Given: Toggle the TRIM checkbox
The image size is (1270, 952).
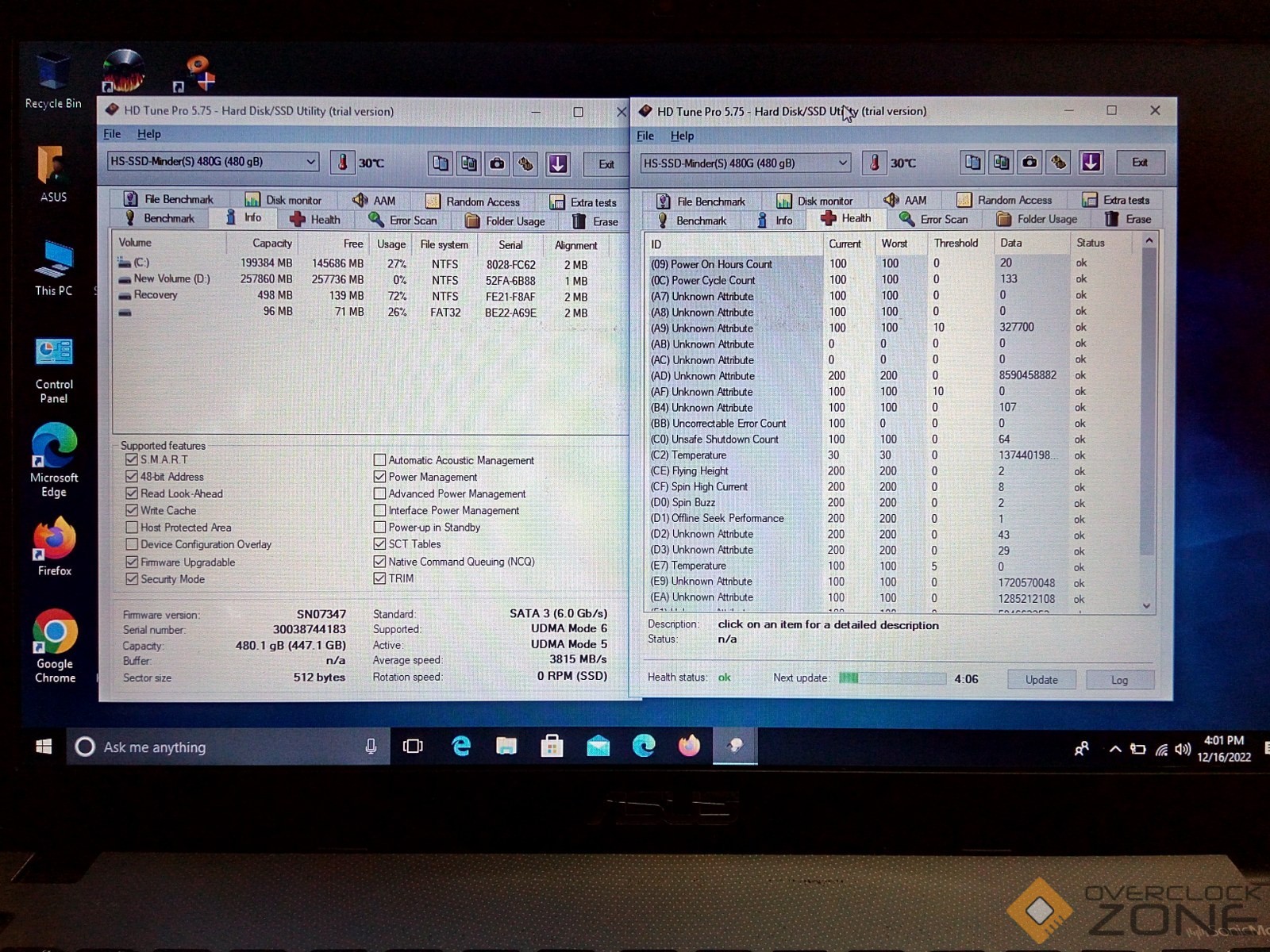Looking at the screenshot, I should pos(379,578).
